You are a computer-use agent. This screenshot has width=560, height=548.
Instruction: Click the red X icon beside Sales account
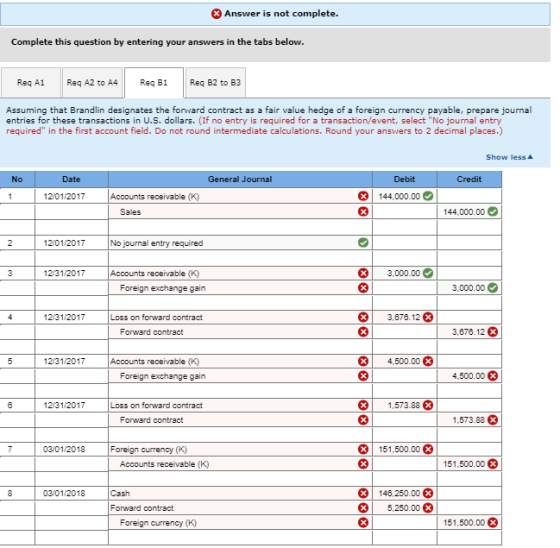point(363,212)
